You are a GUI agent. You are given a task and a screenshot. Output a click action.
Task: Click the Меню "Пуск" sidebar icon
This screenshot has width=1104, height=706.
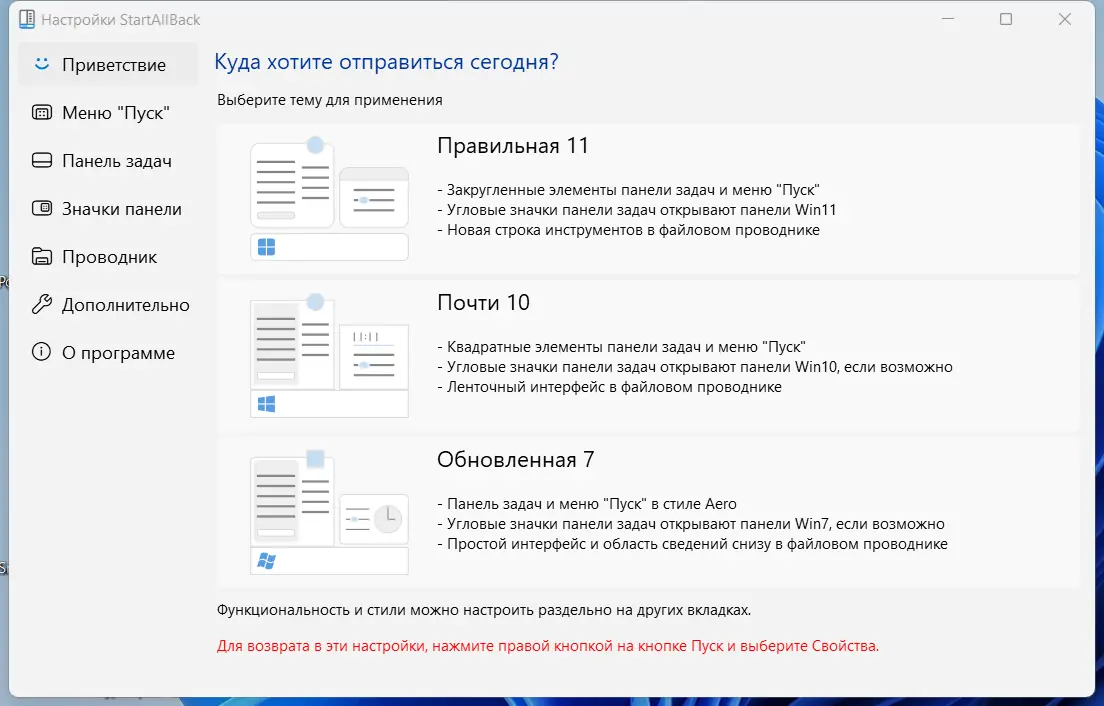tap(42, 113)
